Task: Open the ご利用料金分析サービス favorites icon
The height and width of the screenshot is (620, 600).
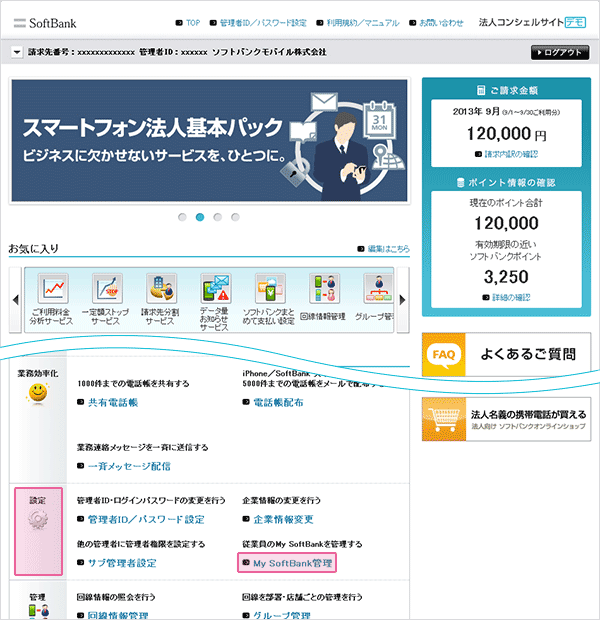Action: pos(52,290)
